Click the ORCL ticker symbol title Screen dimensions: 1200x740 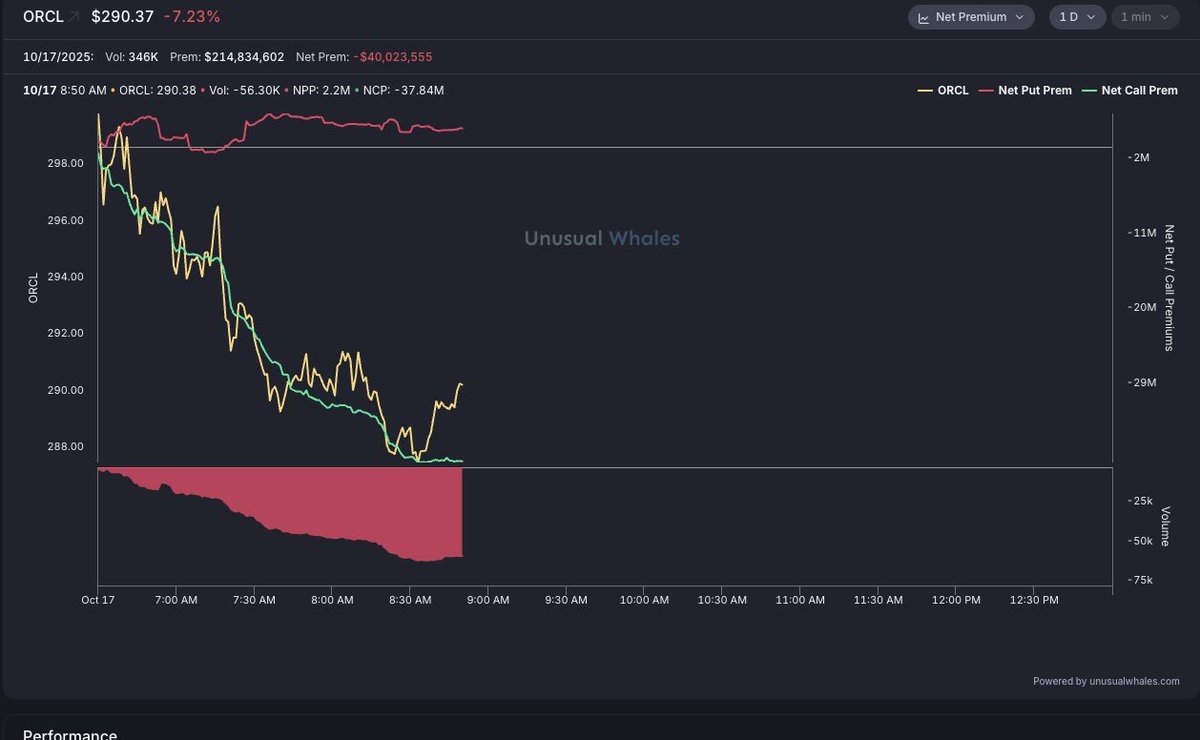[43, 17]
